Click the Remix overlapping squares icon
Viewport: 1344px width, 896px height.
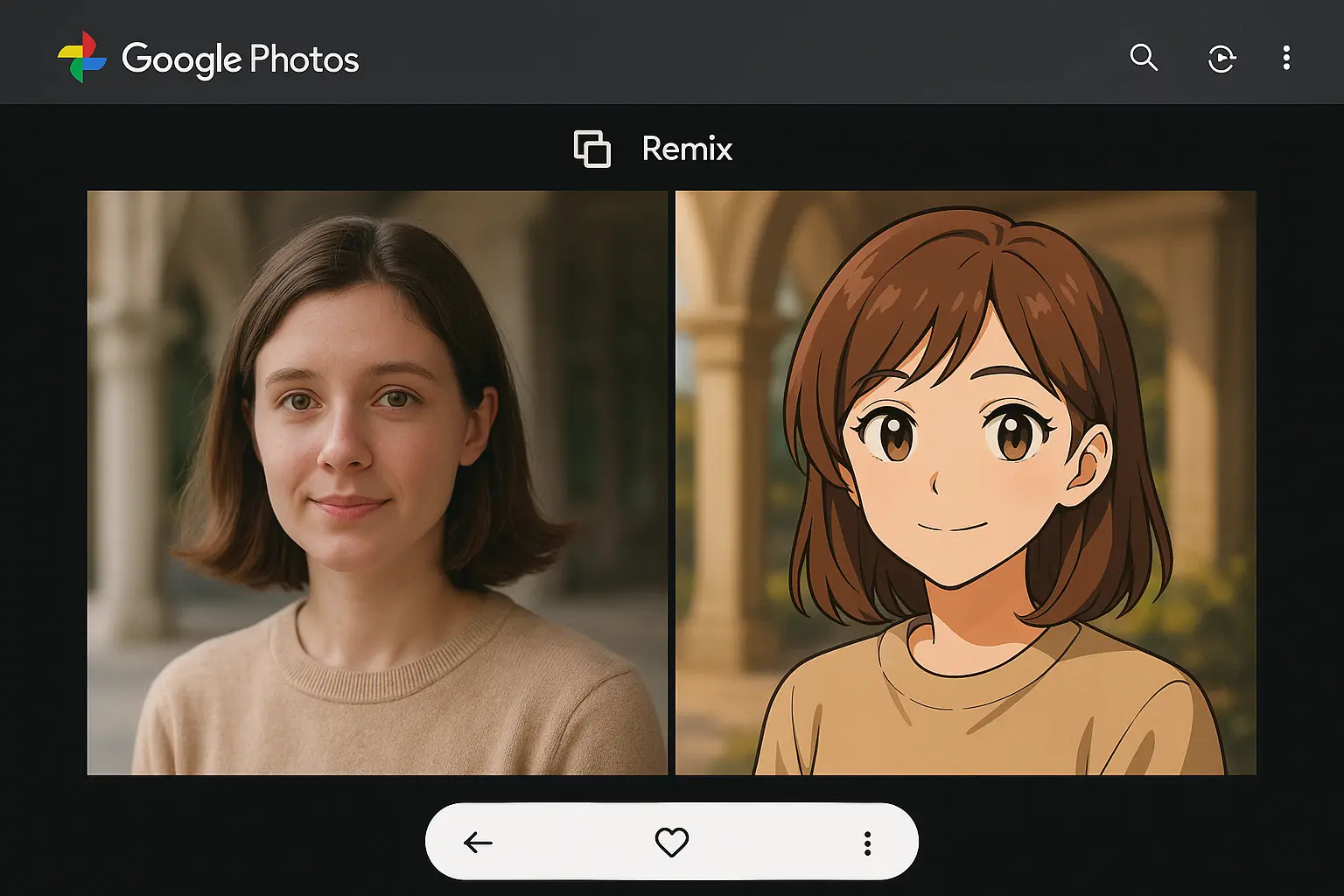click(x=592, y=149)
